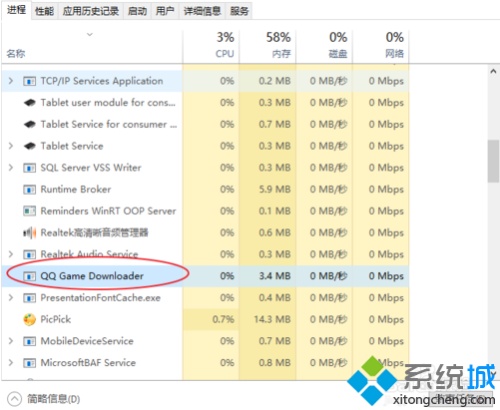
Task: Select the QQ Game Downloader row
Action: (205, 276)
